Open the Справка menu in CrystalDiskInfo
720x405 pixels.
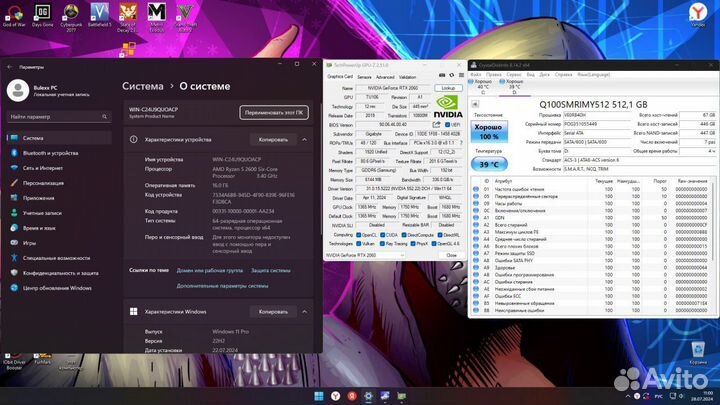[x=563, y=74]
